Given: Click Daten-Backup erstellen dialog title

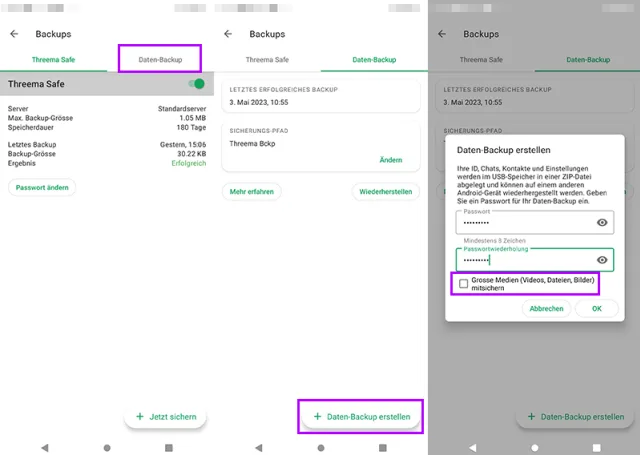Looking at the screenshot, I should tap(503, 150).
